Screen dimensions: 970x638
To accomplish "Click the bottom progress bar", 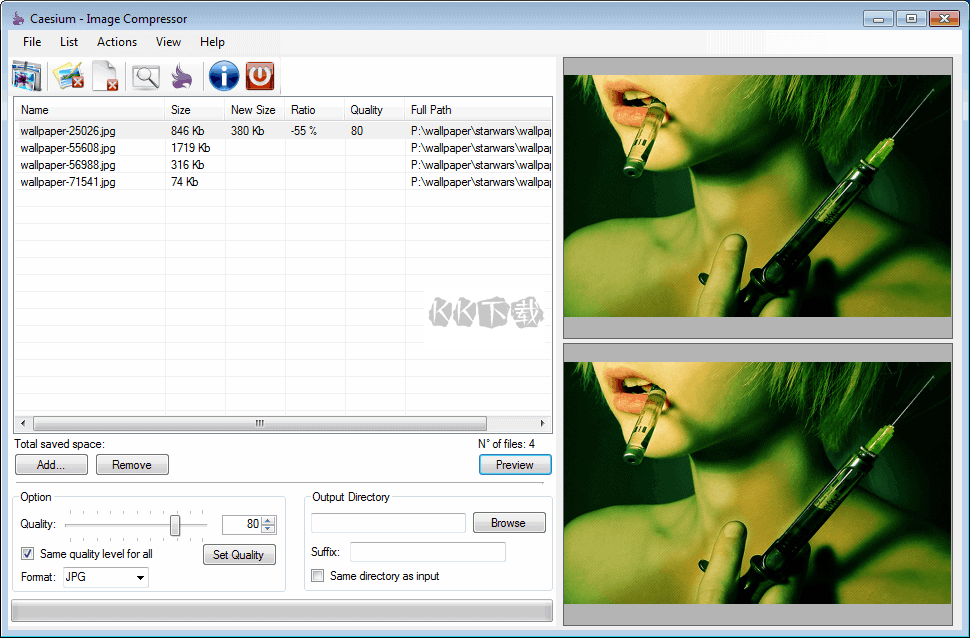I will click(282, 611).
